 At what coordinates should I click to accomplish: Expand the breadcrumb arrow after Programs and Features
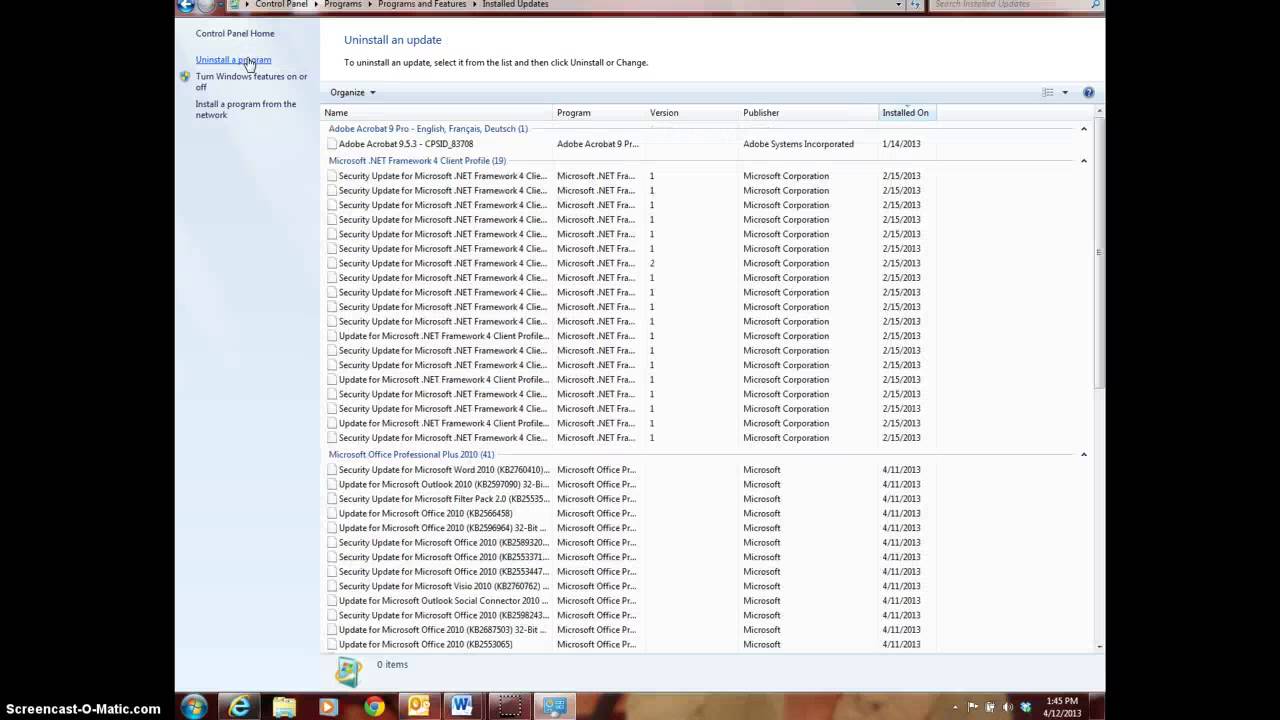click(474, 4)
